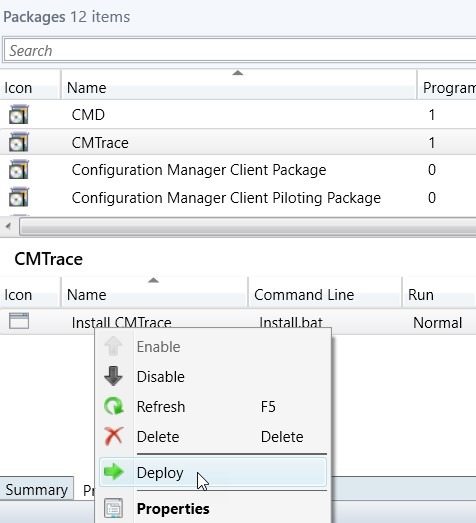The image size is (476, 523).
Task: Click the Client Piloting Package disc icon
Action: point(19,197)
